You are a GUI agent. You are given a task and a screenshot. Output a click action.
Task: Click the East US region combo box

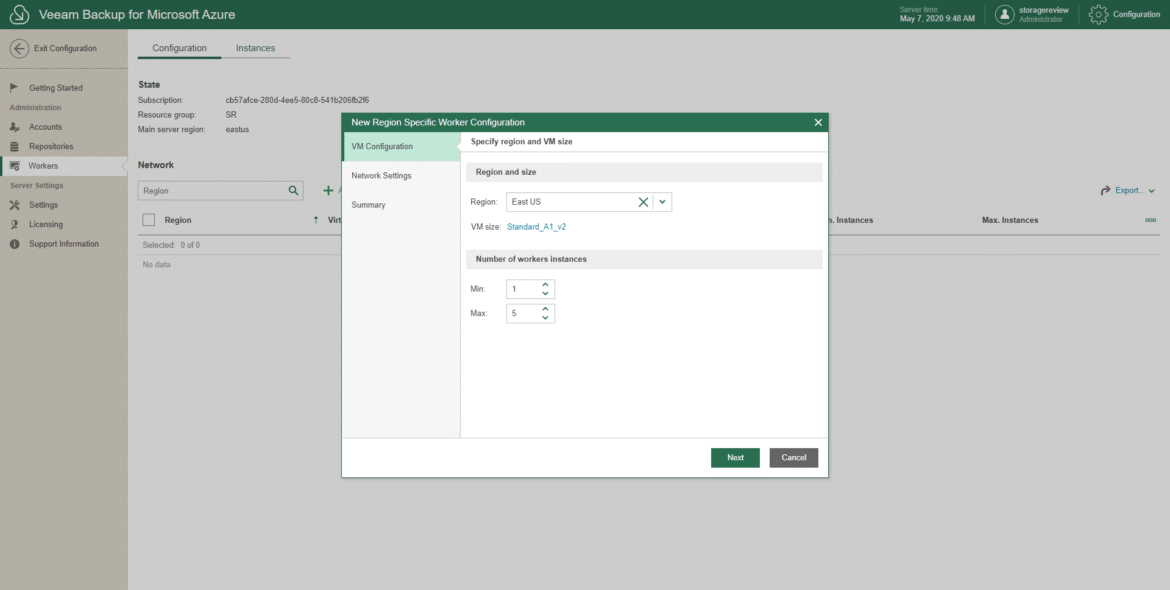pyautogui.click(x=589, y=202)
